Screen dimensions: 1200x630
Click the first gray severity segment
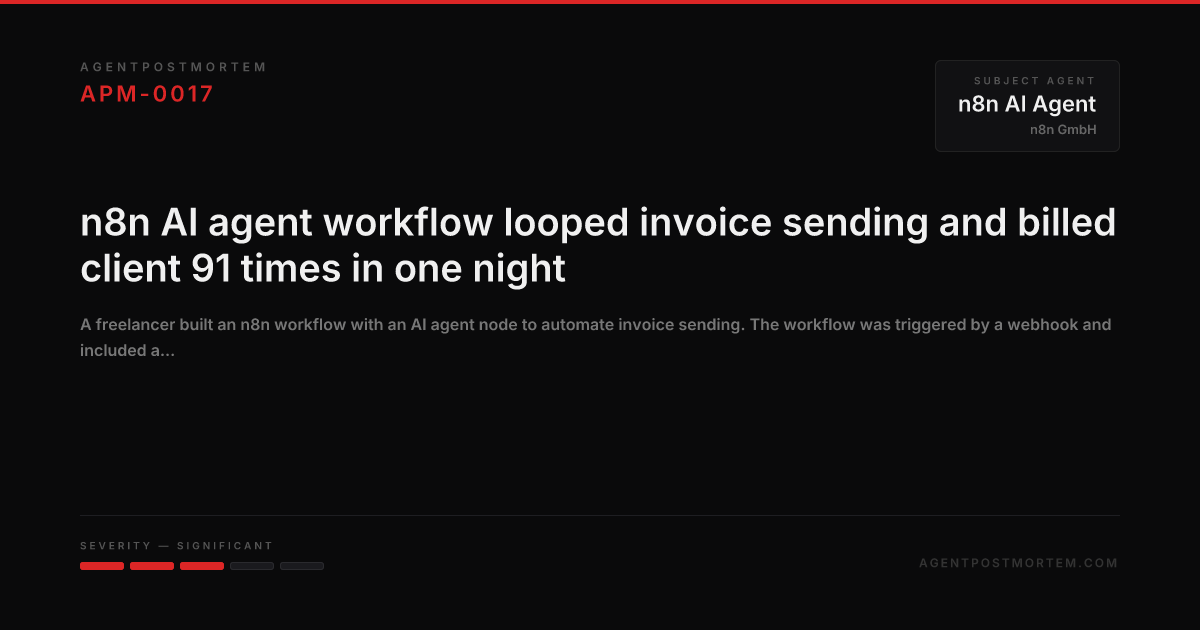coord(252,566)
